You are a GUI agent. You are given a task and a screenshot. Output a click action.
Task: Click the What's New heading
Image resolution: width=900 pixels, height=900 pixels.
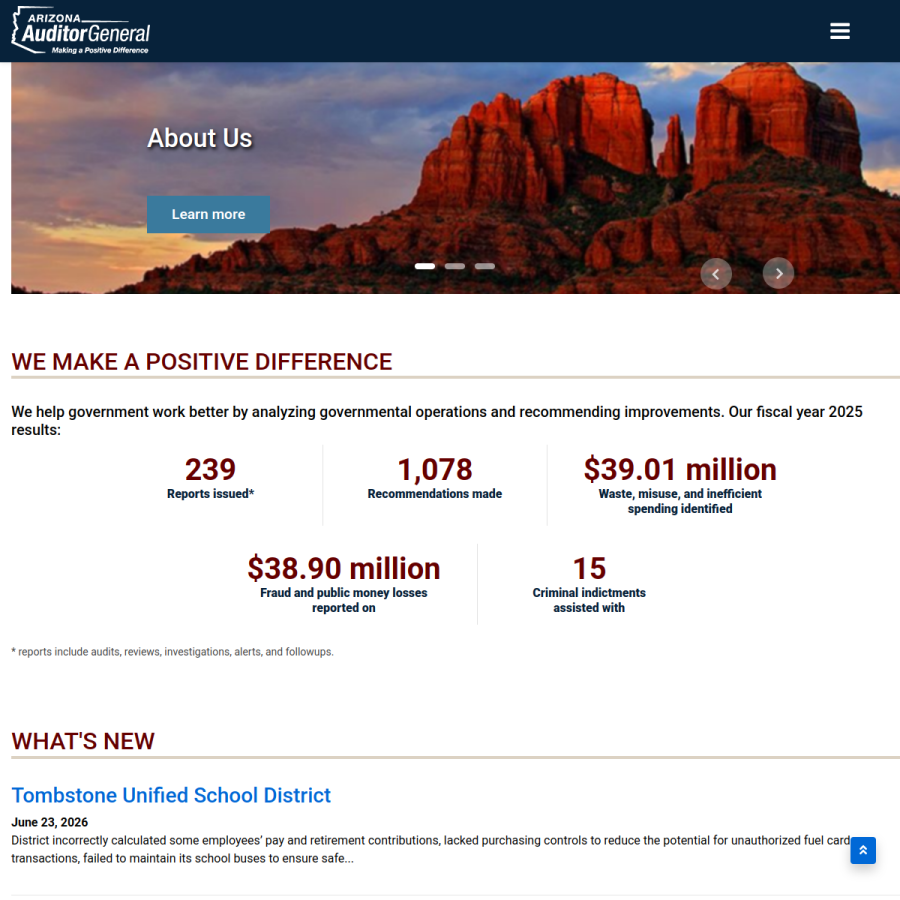[83, 741]
